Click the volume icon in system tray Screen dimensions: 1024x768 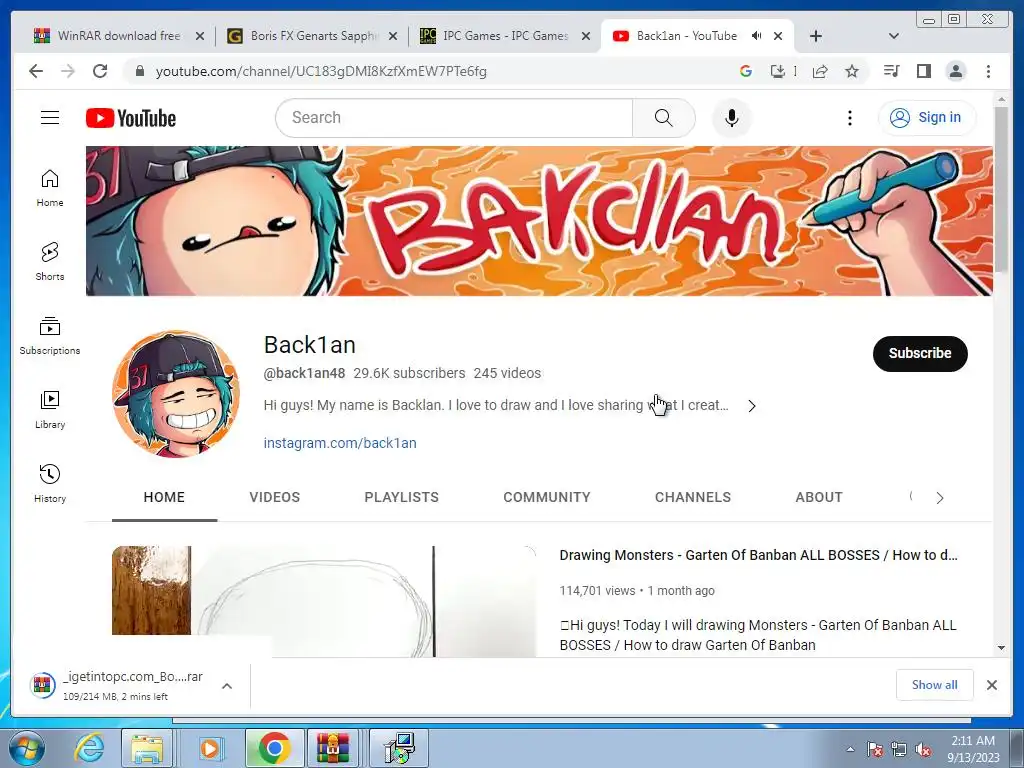[923, 750]
